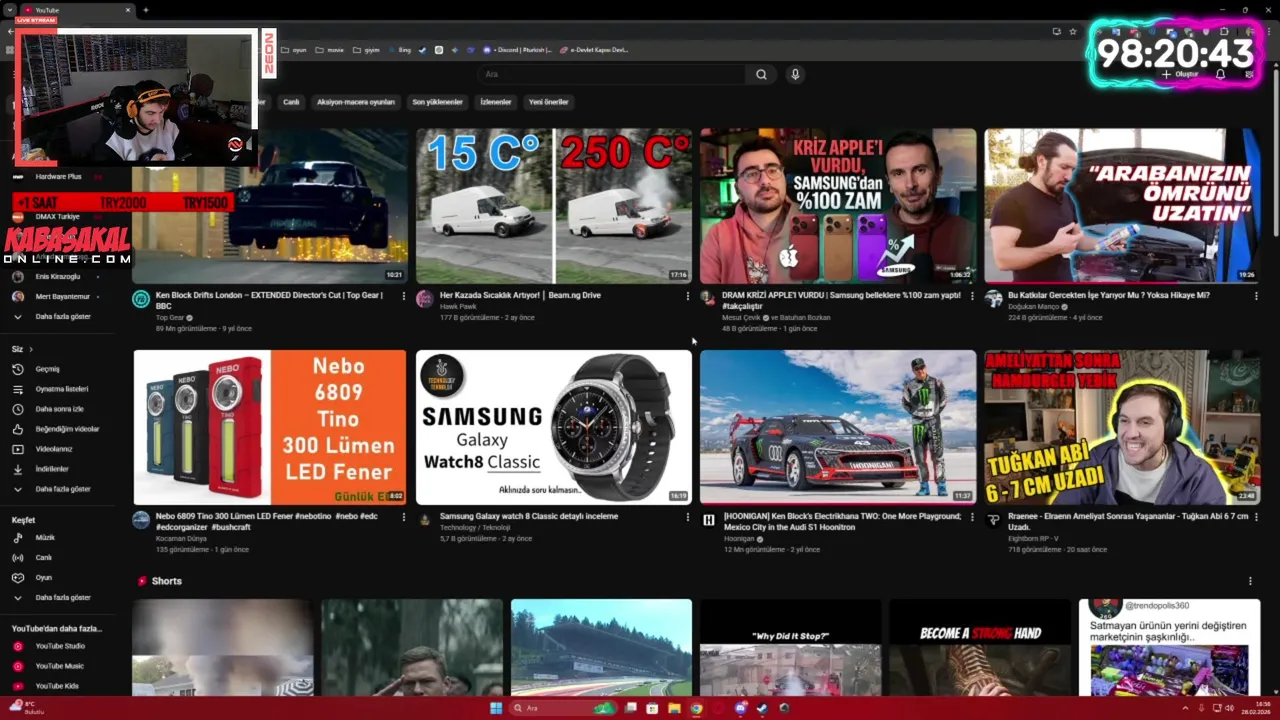1280x720 pixels.
Task: Select the Yeni öneriler chip
Action: click(549, 102)
